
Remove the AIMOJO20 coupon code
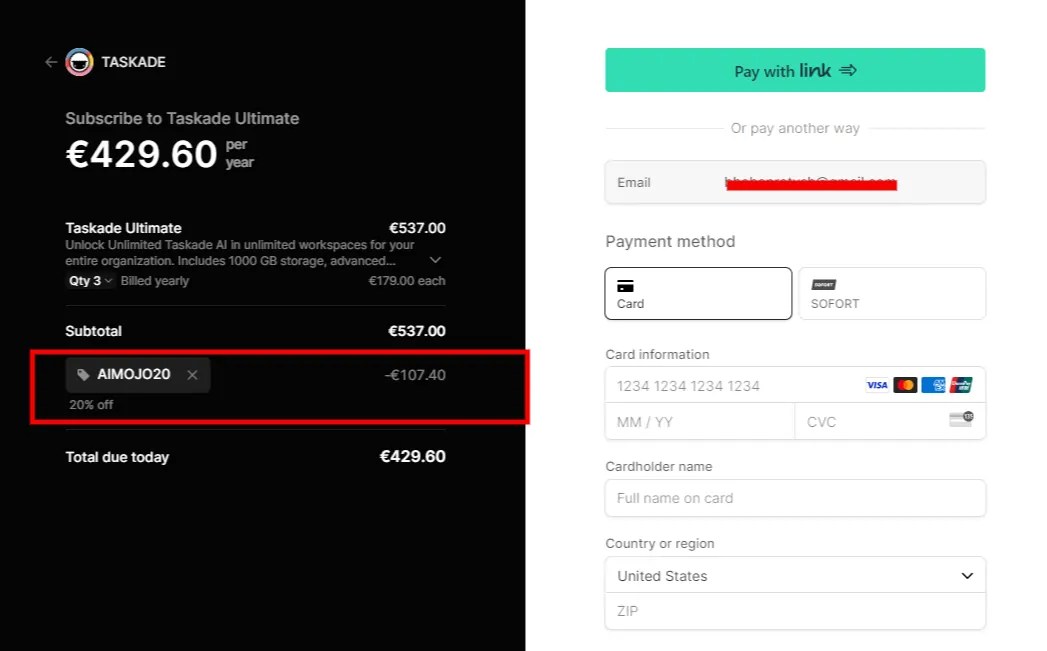191,375
